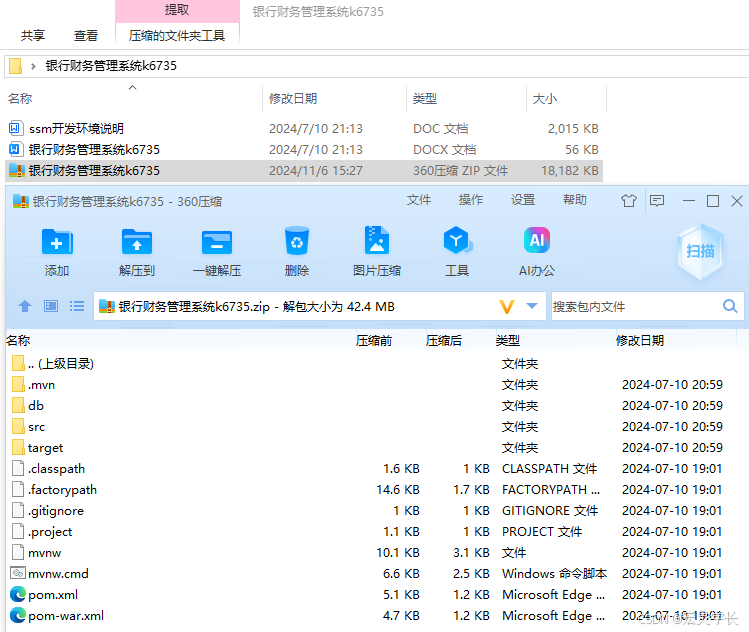
Task: Select the .classpath file
Action: coord(56,469)
